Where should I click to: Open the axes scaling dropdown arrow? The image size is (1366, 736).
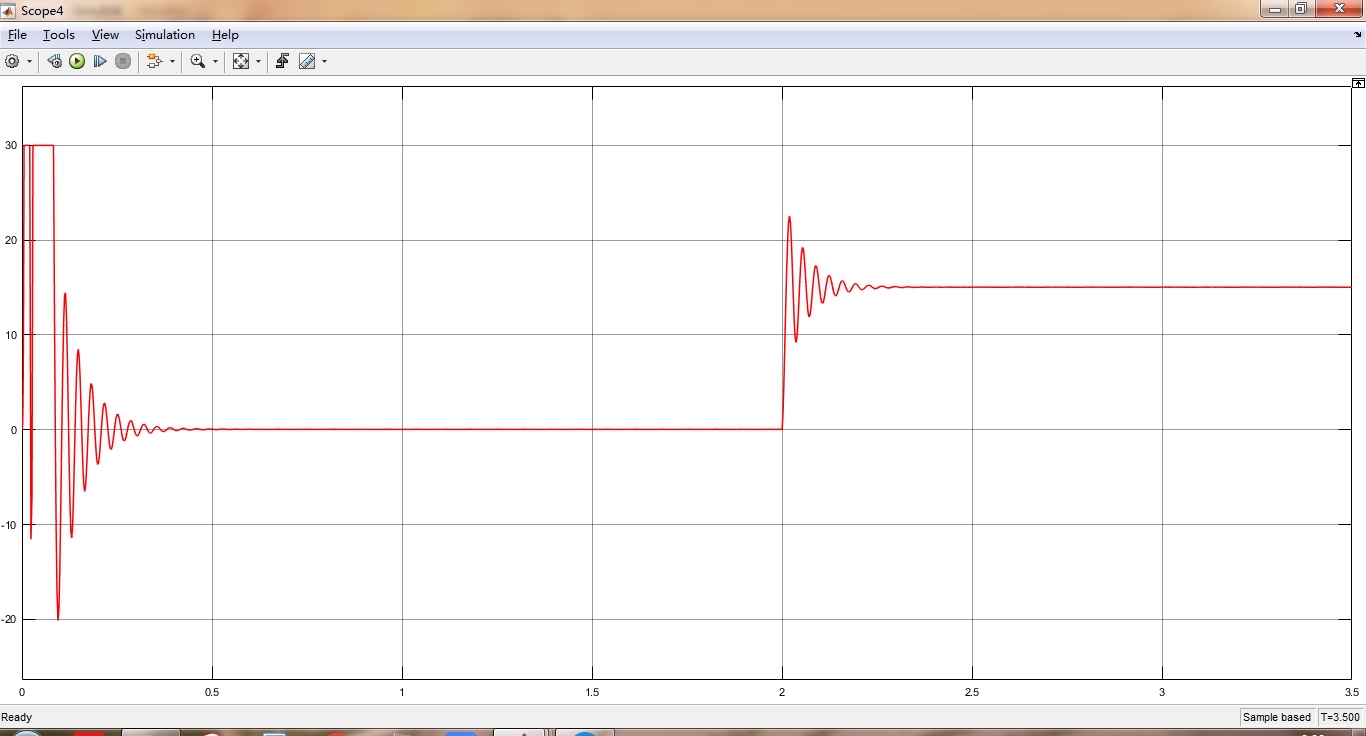(259, 61)
